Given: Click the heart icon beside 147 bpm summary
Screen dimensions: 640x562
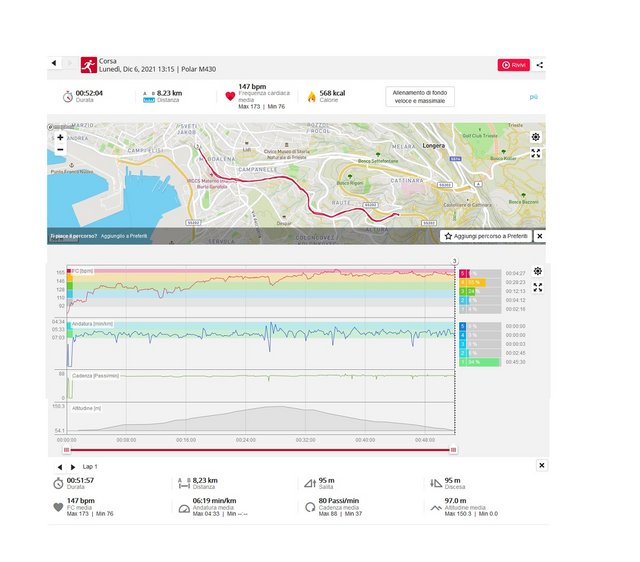Looking at the screenshot, I should pyautogui.click(x=230, y=96).
